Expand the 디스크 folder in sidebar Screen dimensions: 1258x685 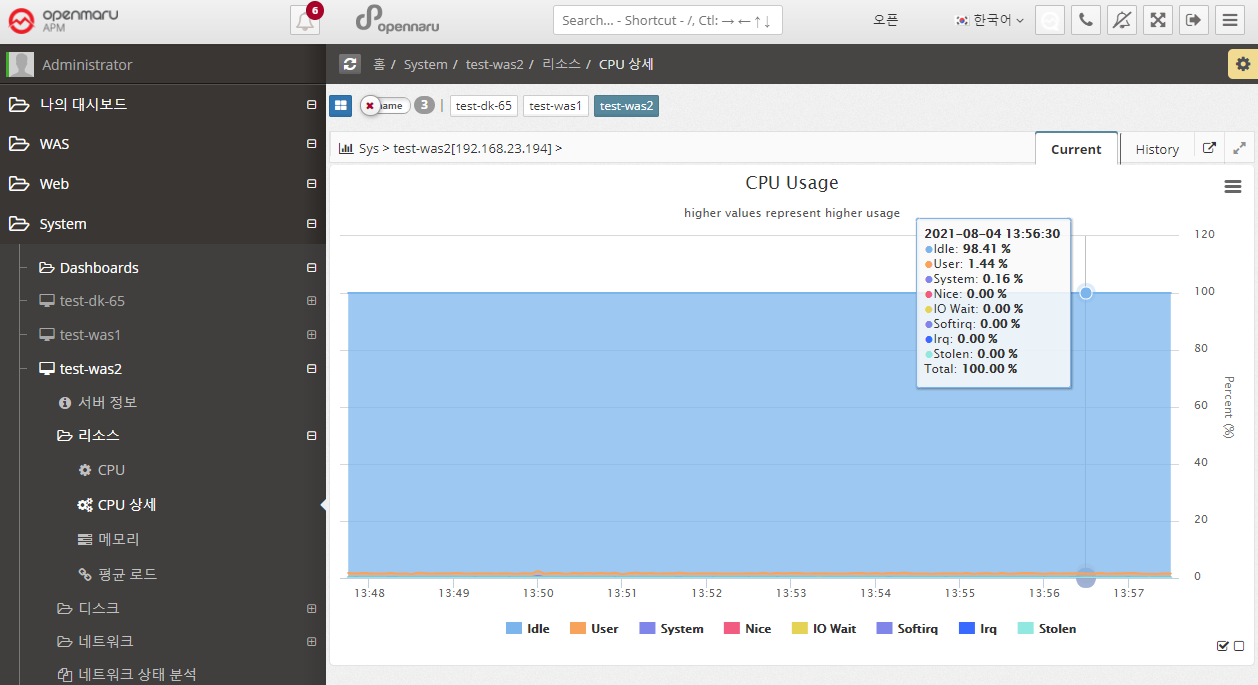click(x=311, y=608)
